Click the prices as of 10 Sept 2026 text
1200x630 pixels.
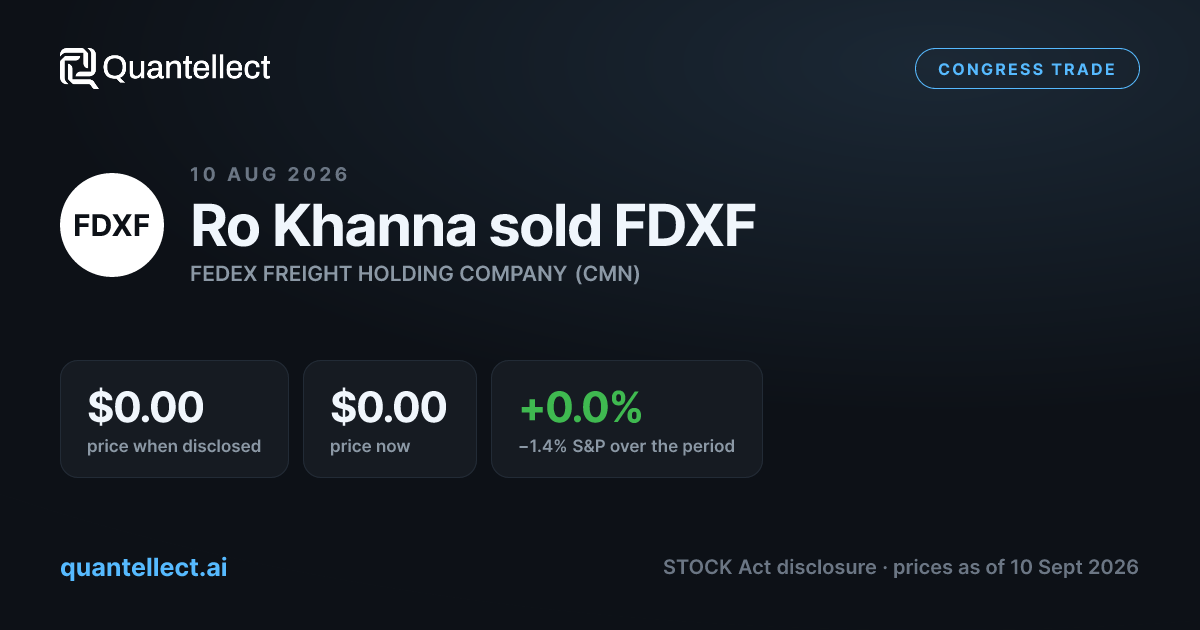click(x=1015, y=567)
